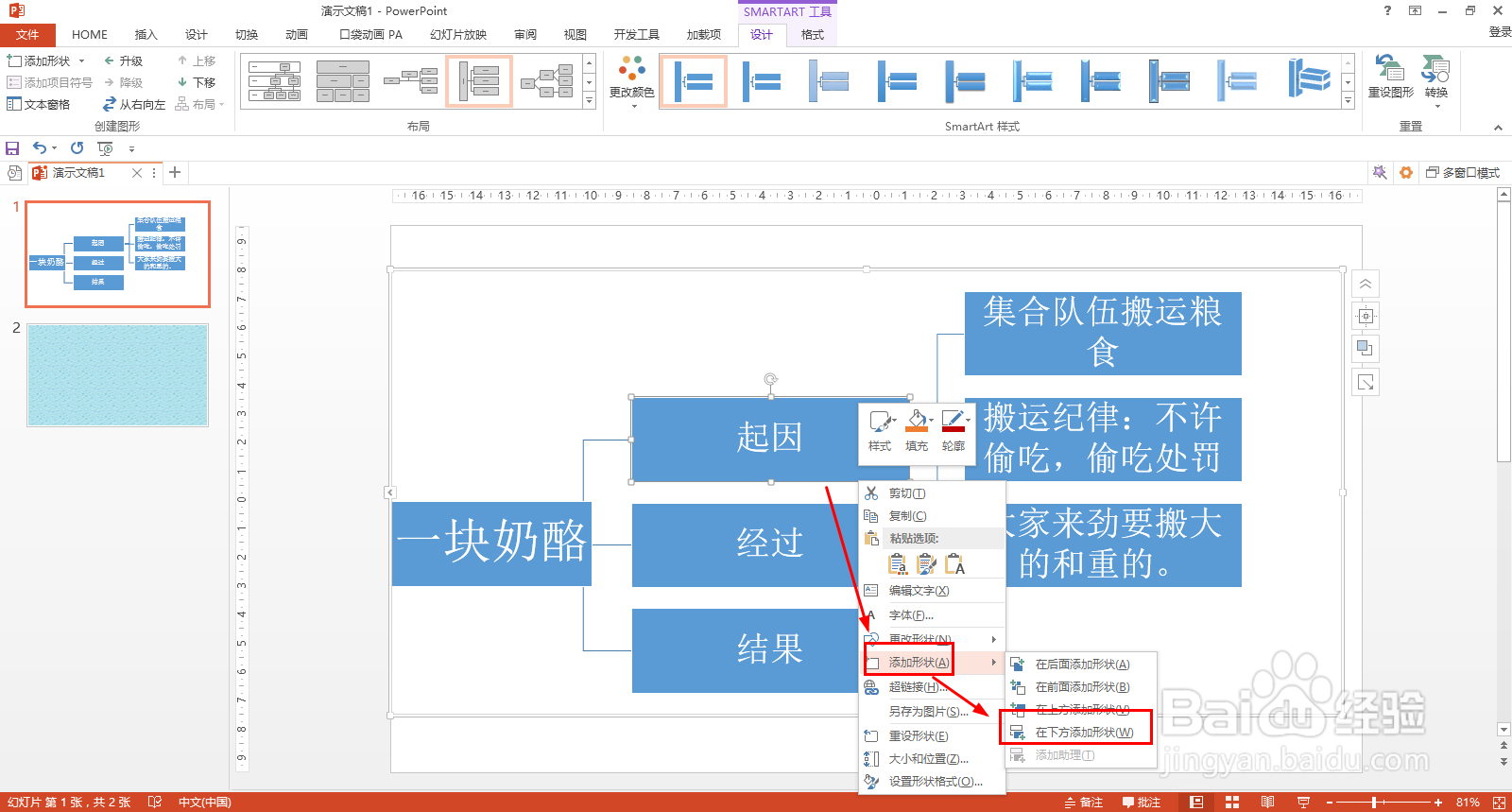
Task: Switch to the HOME tab
Action: 90,35
